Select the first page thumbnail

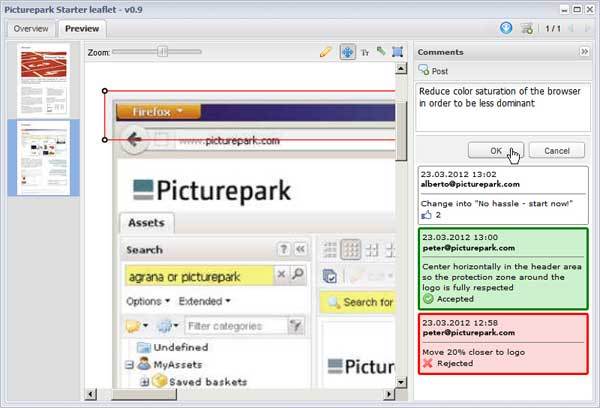[x=44, y=79]
